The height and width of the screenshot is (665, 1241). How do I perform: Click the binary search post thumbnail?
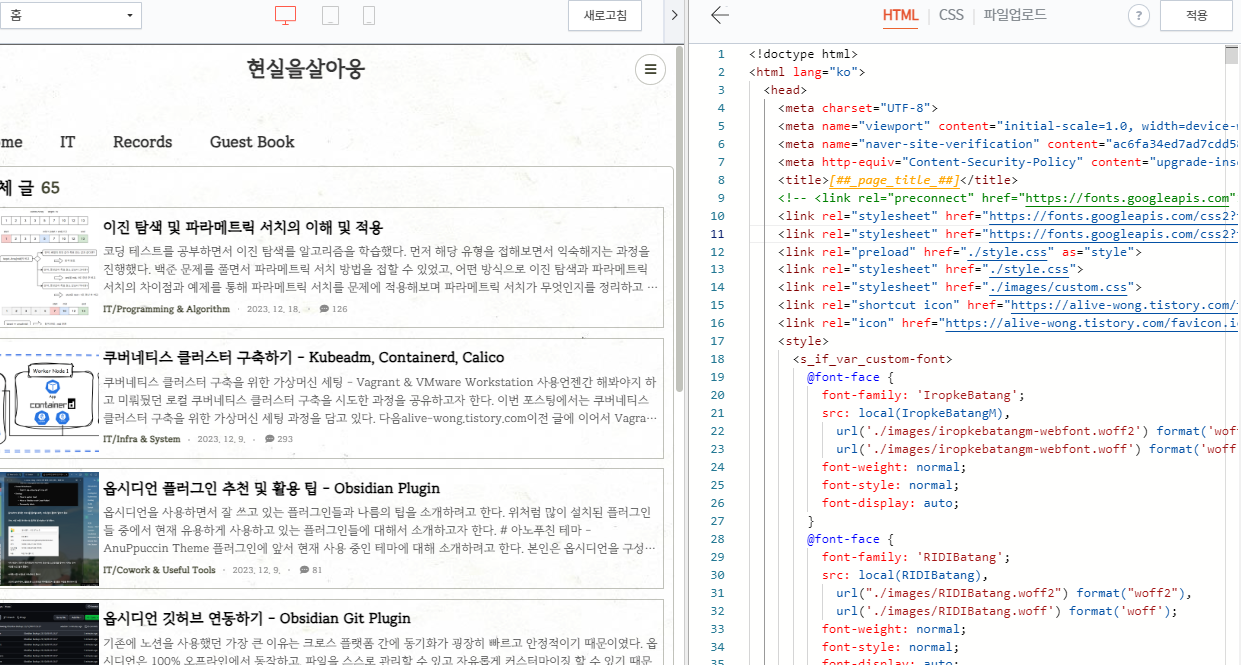(49, 268)
